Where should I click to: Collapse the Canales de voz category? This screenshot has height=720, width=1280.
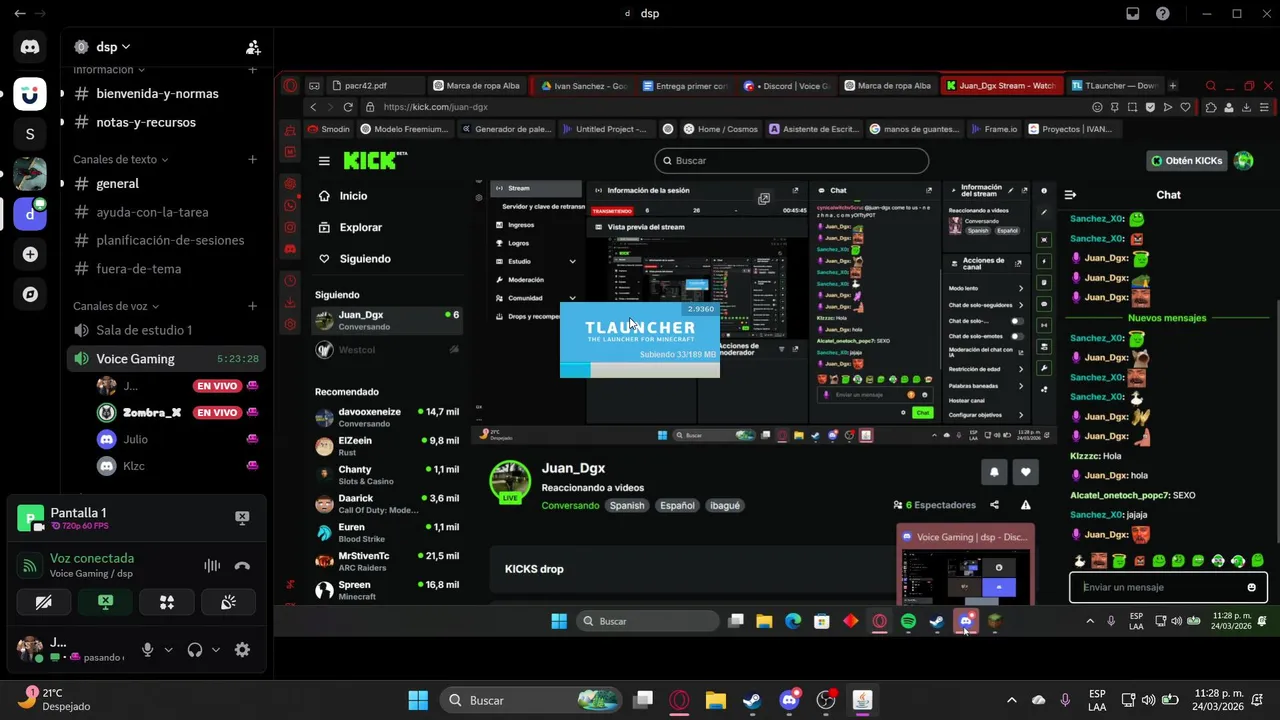coord(116,306)
